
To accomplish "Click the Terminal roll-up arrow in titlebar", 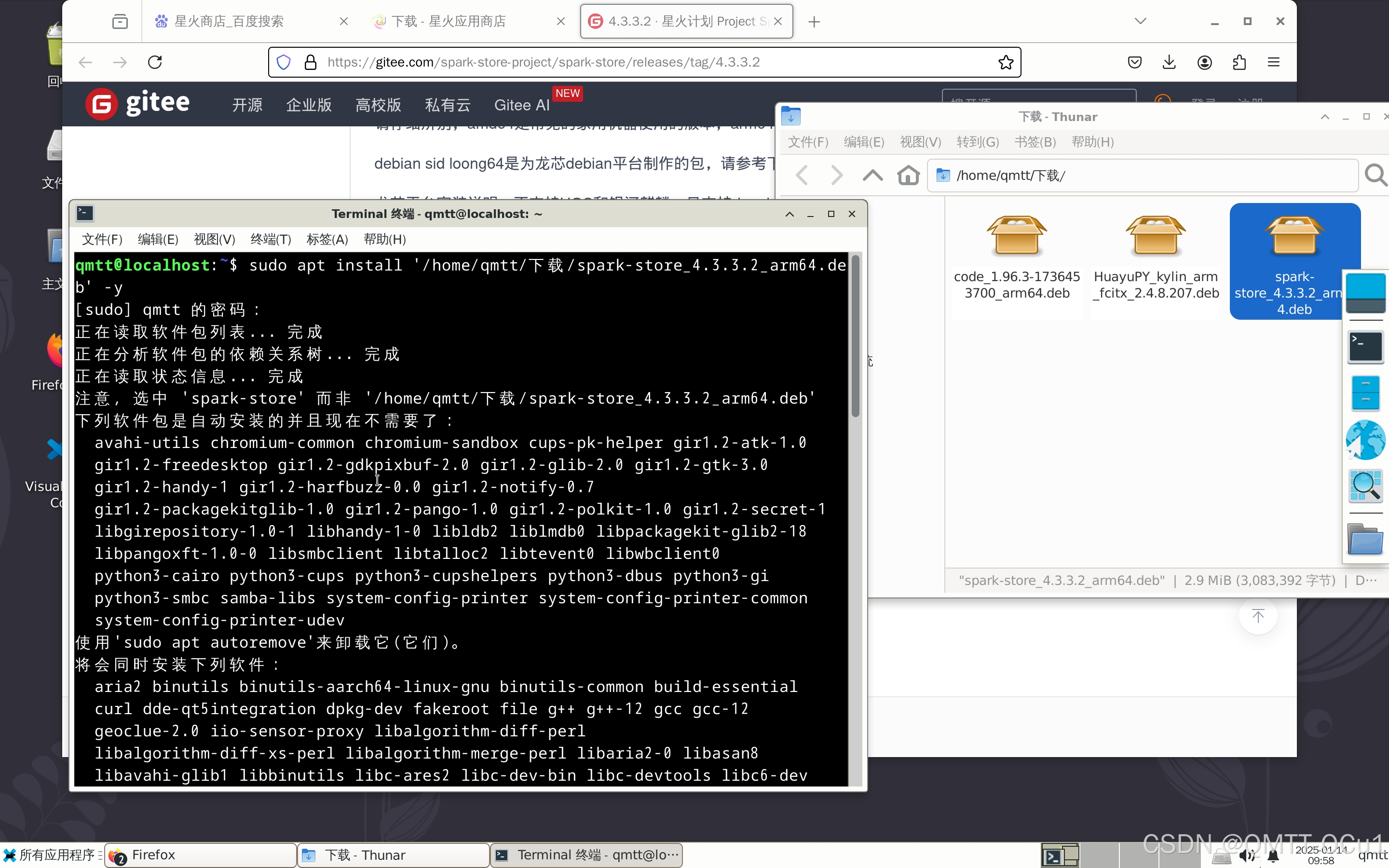I will tap(790, 214).
